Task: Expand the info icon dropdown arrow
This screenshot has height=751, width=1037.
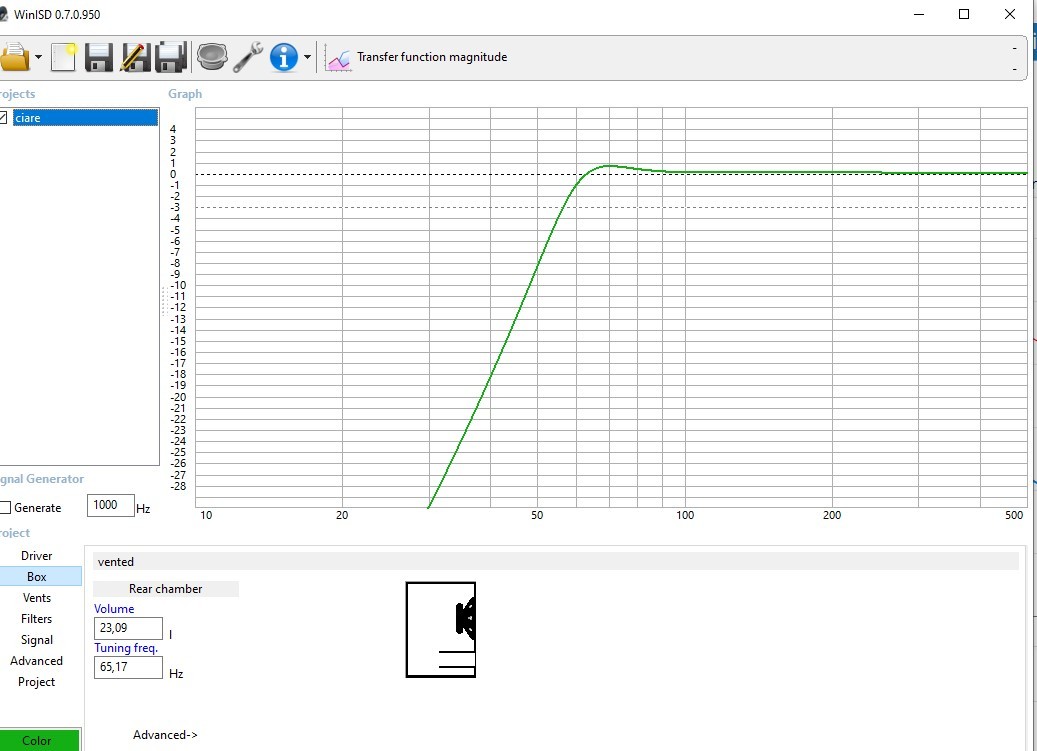Action: click(307, 58)
